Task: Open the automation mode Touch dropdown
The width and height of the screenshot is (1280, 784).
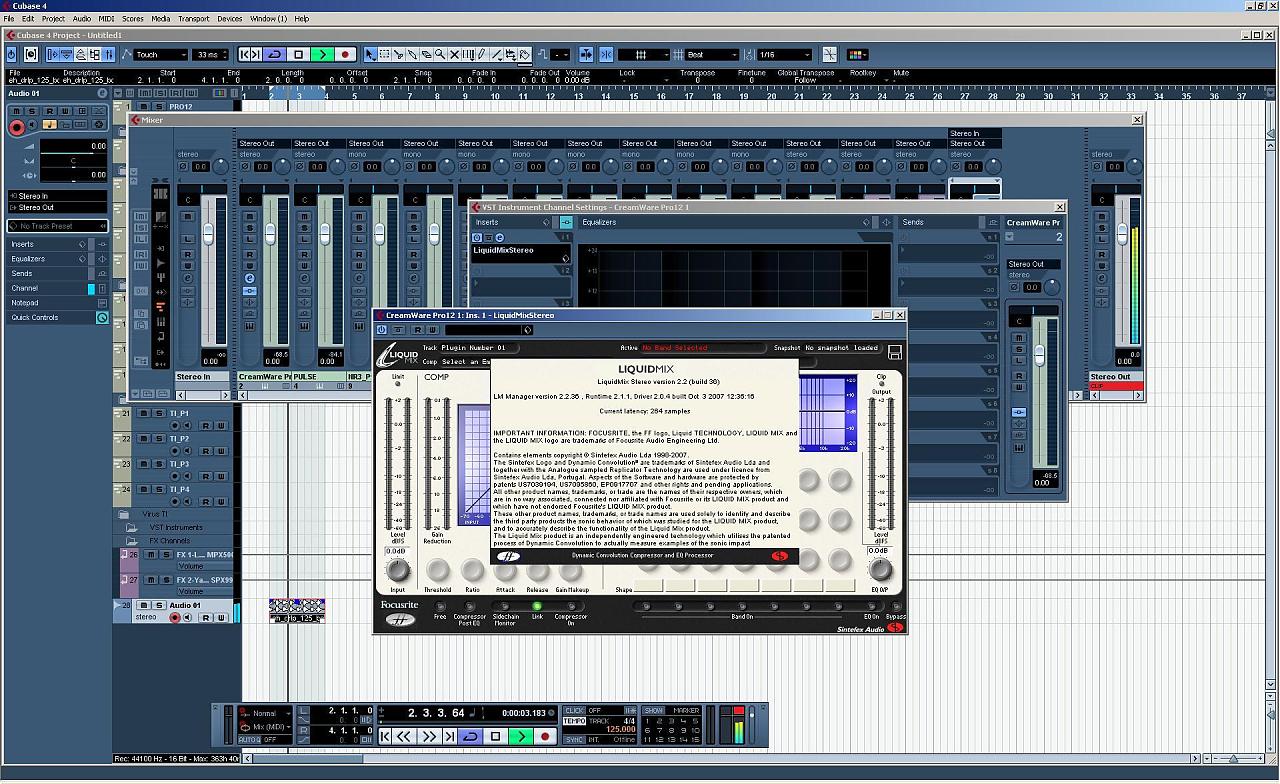Action: pyautogui.click(x=160, y=54)
